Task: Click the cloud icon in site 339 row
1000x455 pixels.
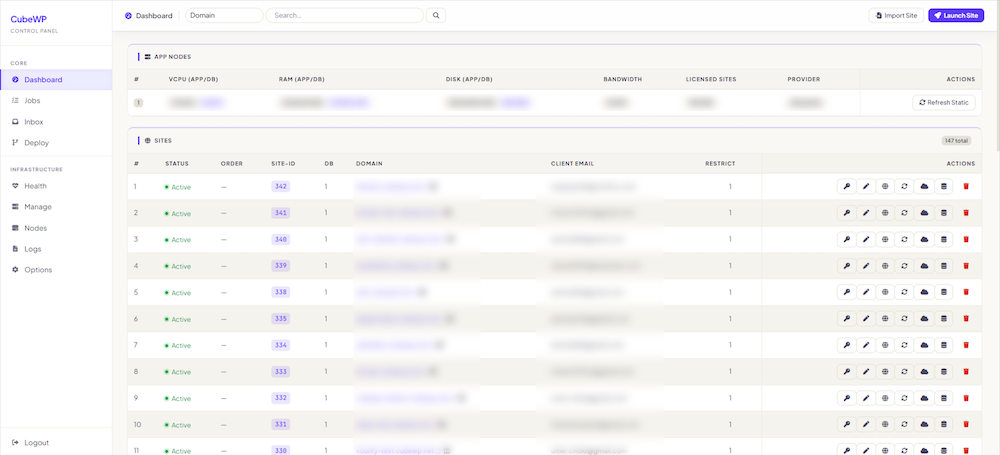Action: [x=924, y=265]
